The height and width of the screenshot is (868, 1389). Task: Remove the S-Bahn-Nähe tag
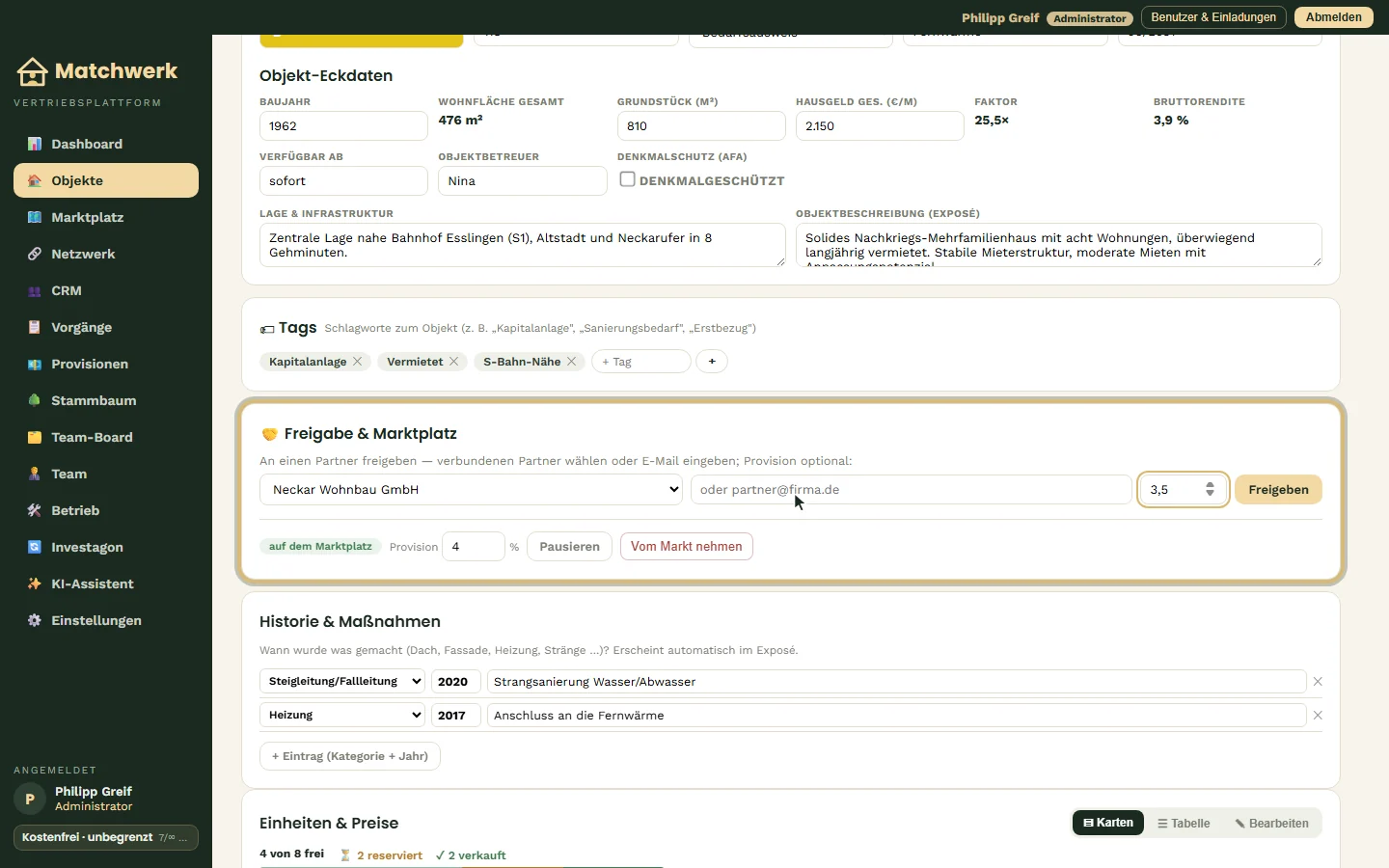[572, 362]
